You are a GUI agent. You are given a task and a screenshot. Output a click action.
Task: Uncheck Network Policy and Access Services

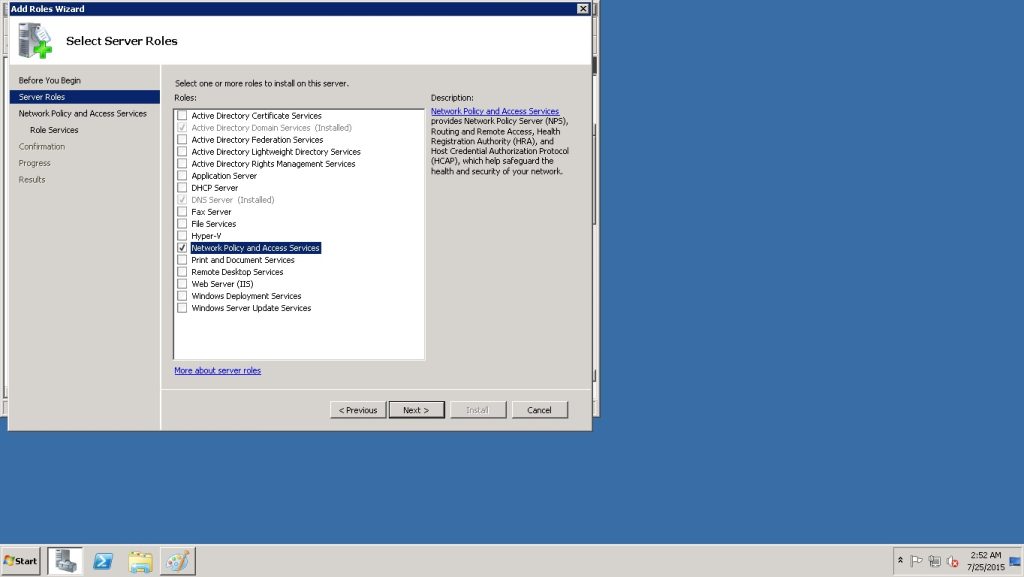point(182,248)
